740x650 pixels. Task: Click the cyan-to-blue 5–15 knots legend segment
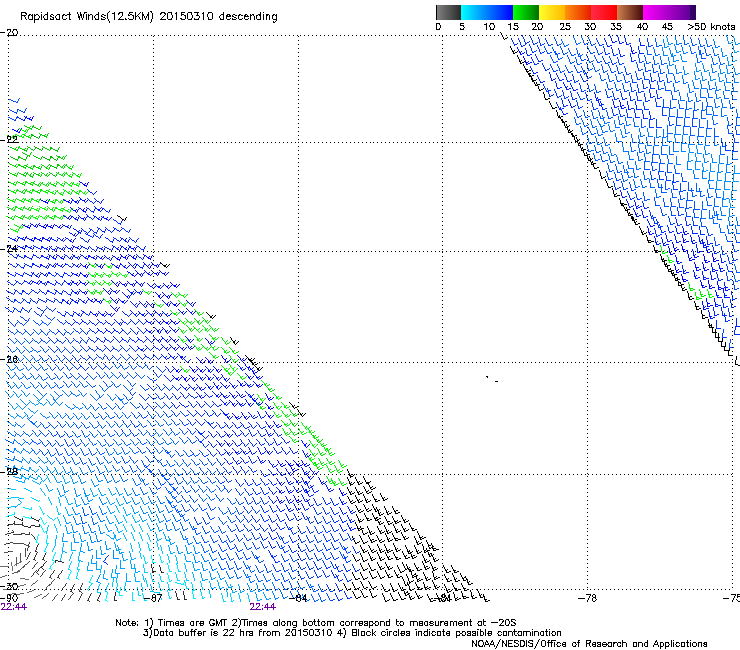pyautogui.click(x=487, y=12)
